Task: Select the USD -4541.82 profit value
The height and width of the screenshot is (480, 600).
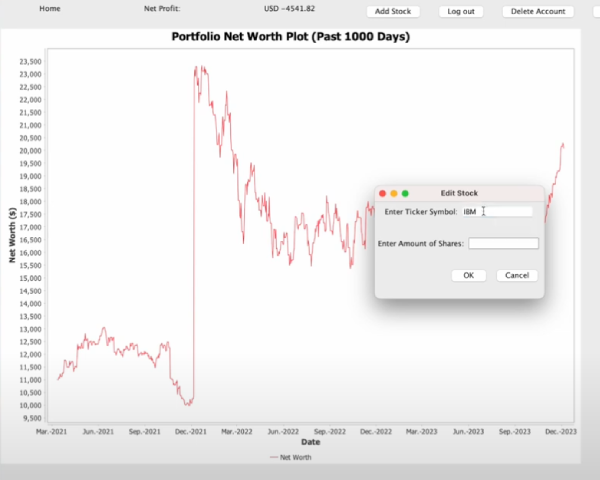Action: pyautogui.click(x=289, y=8)
